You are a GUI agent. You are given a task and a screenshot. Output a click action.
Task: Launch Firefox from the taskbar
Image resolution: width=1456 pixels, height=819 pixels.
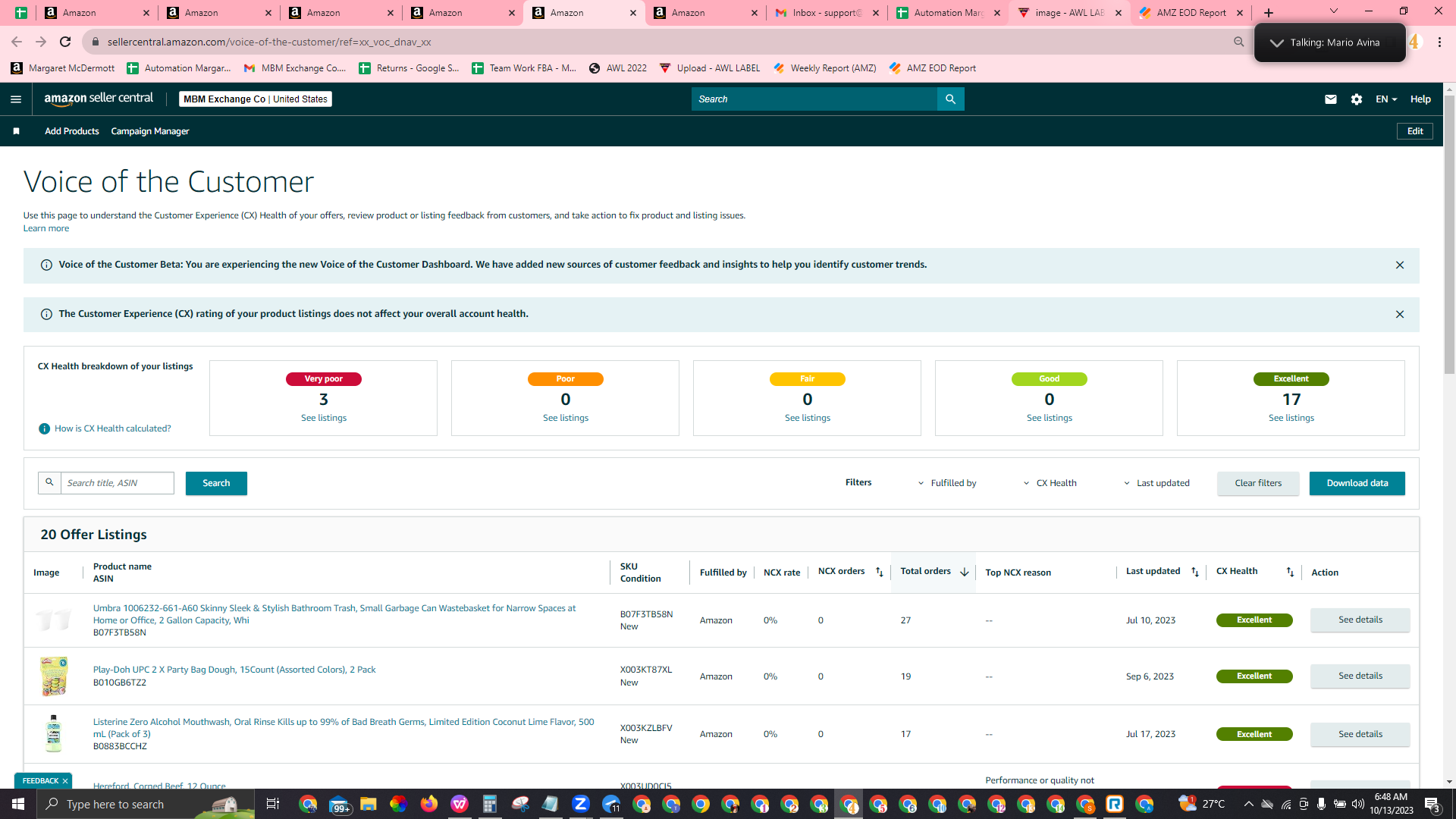point(429,804)
